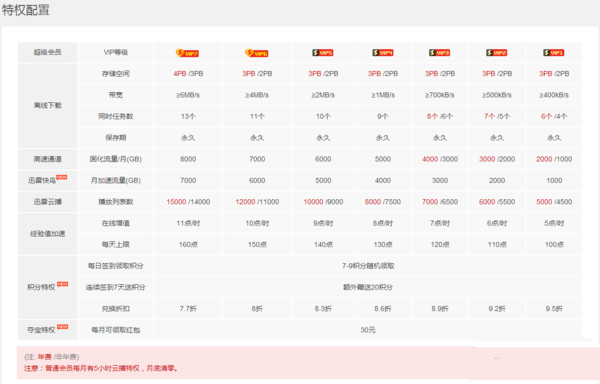The image size is (600, 384).
Task: Click the NEW tag beside 积分特权
Action: click(x=62, y=284)
